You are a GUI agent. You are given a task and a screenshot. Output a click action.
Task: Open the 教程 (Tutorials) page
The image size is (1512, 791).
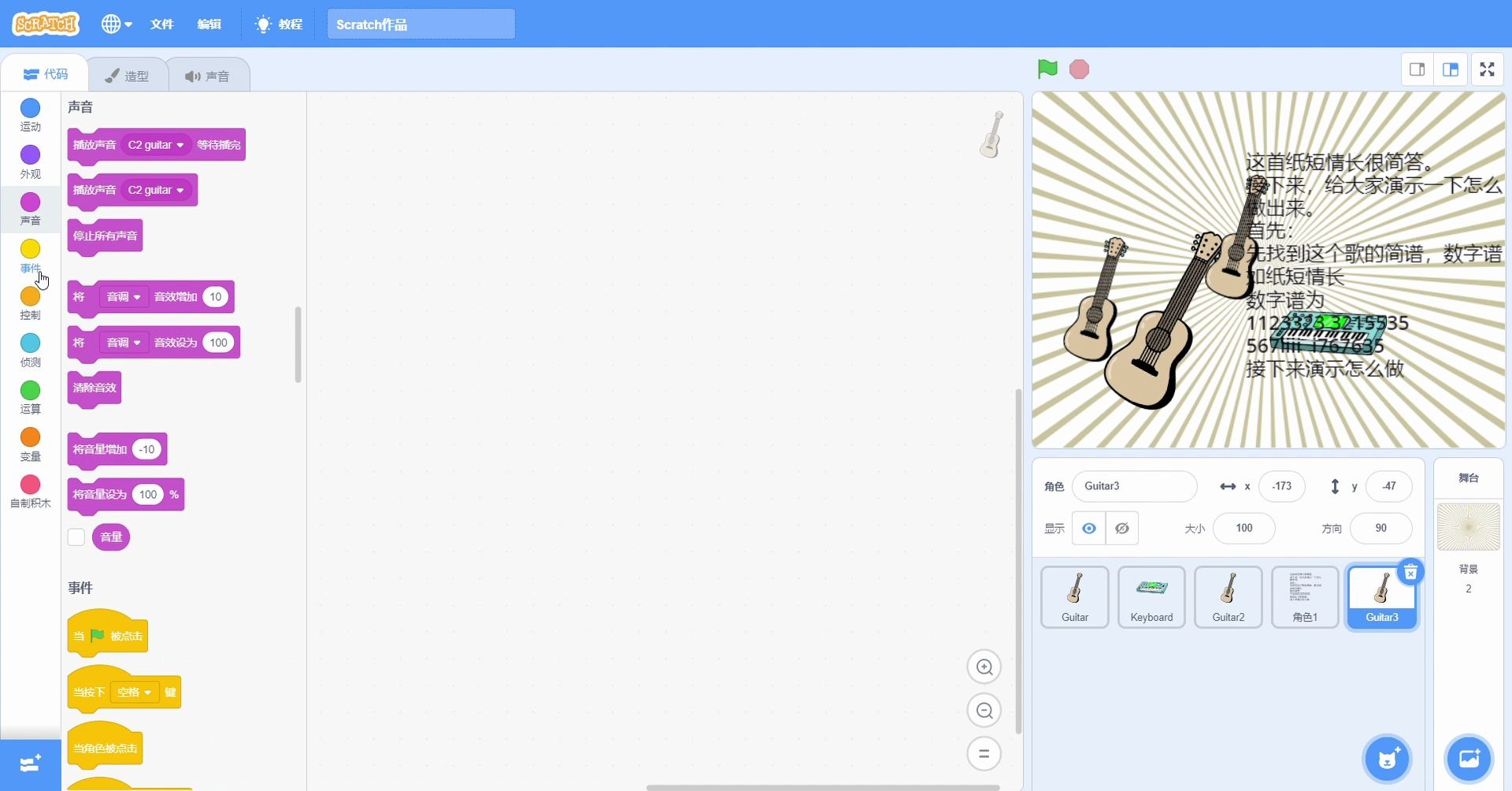278,24
